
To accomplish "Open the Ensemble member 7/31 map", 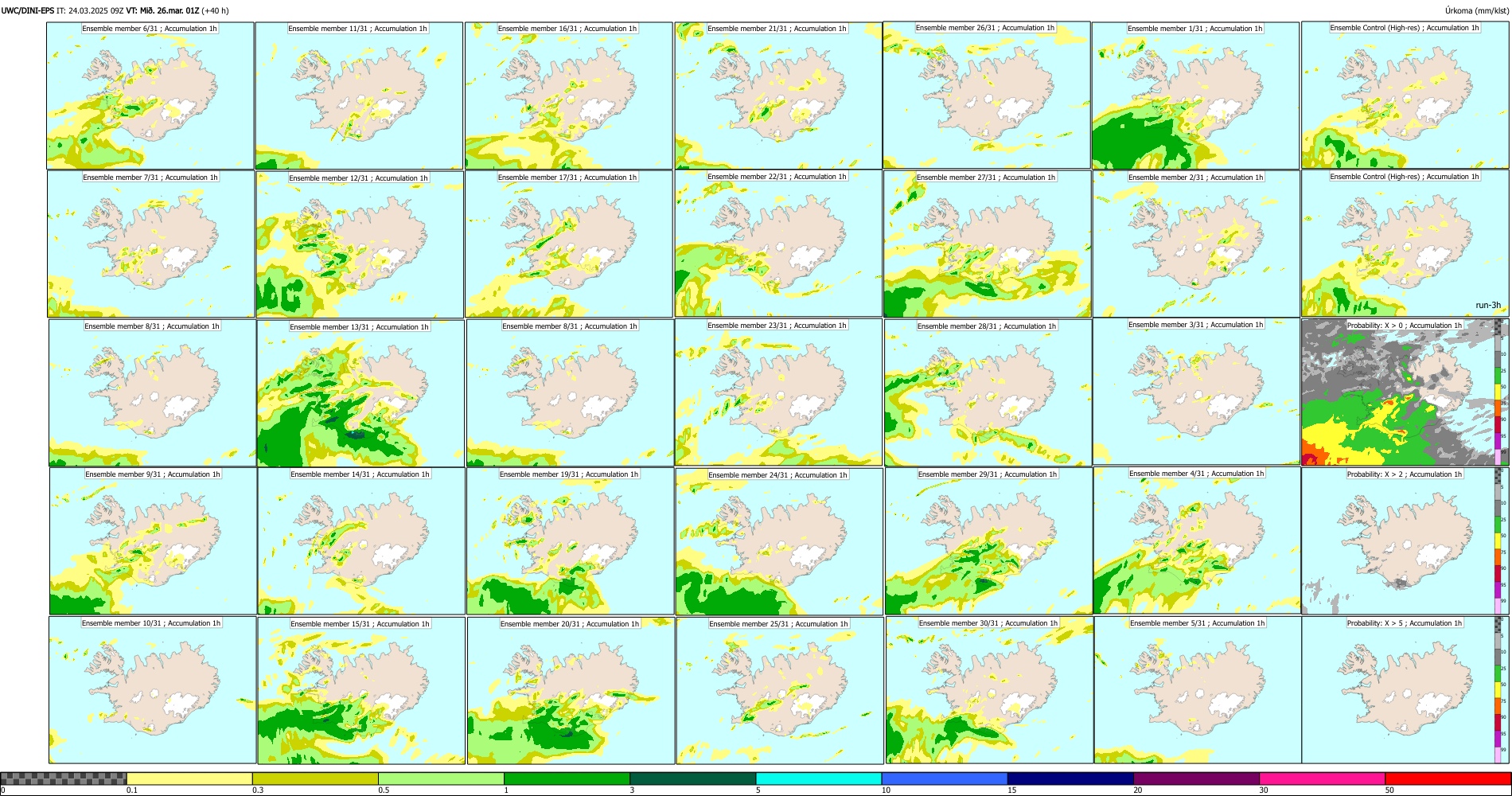I will click(x=151, y=244).
